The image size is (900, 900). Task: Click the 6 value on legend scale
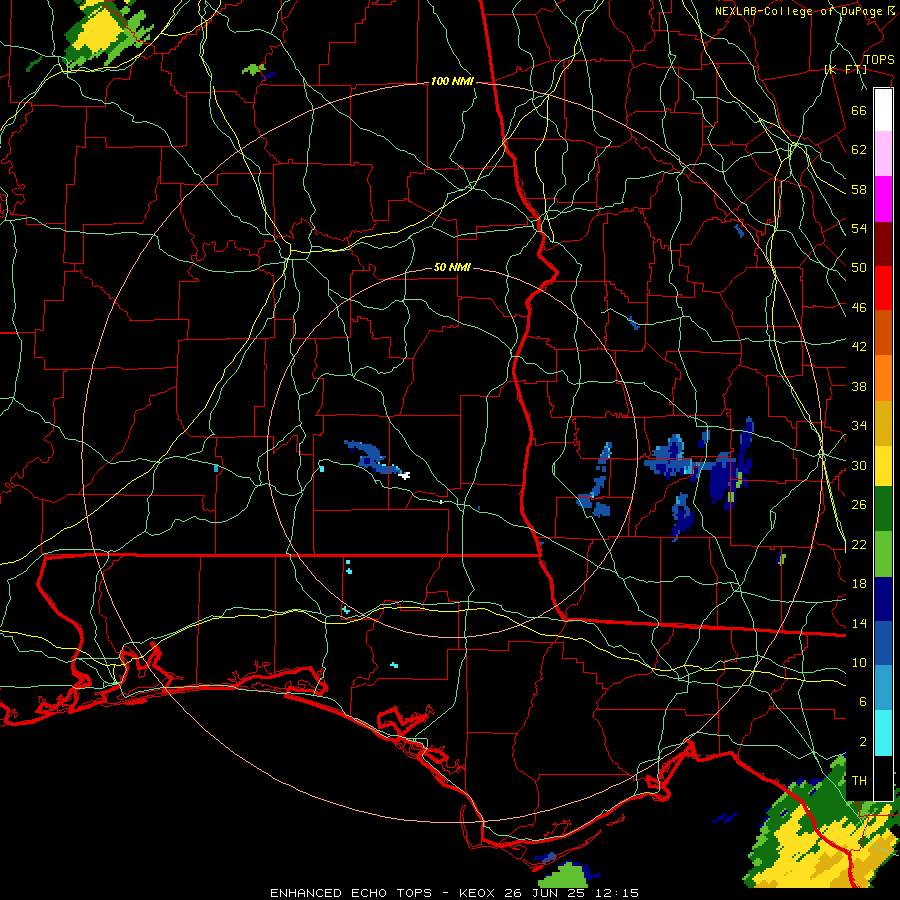[863, 702]
